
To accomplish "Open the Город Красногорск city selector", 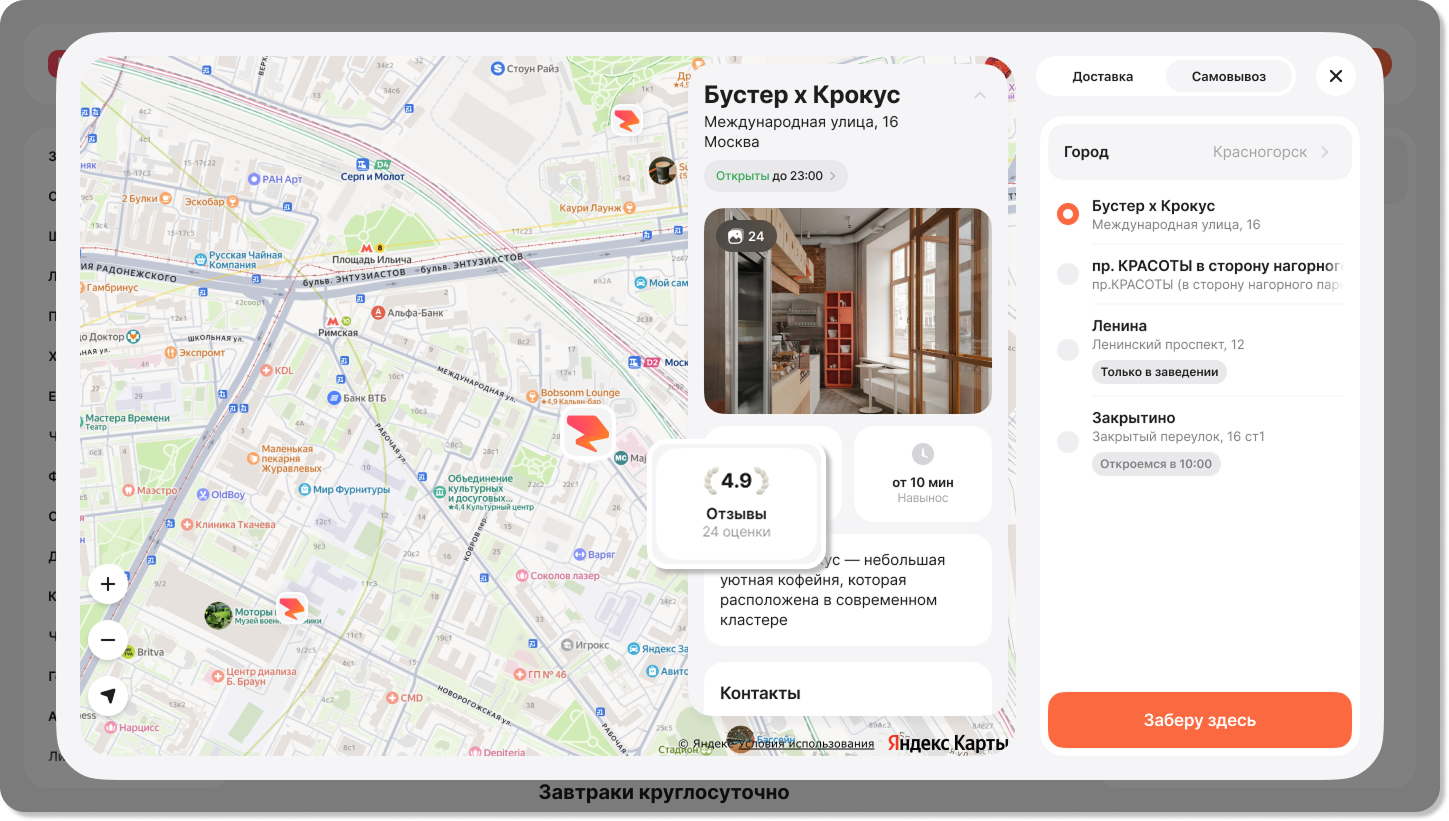I will (x=1199, y=152).
